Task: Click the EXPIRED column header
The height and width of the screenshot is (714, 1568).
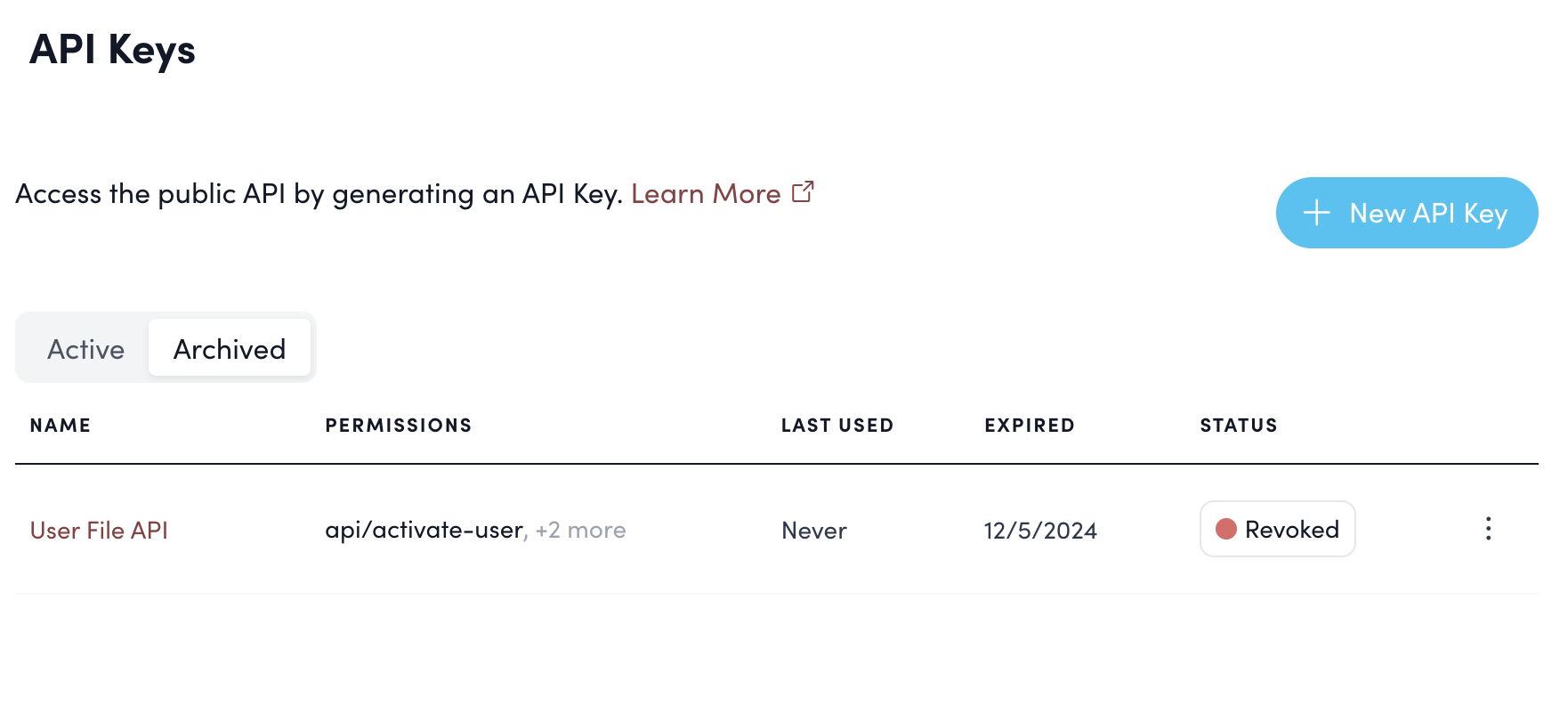Action: (x=1029, y=426)
